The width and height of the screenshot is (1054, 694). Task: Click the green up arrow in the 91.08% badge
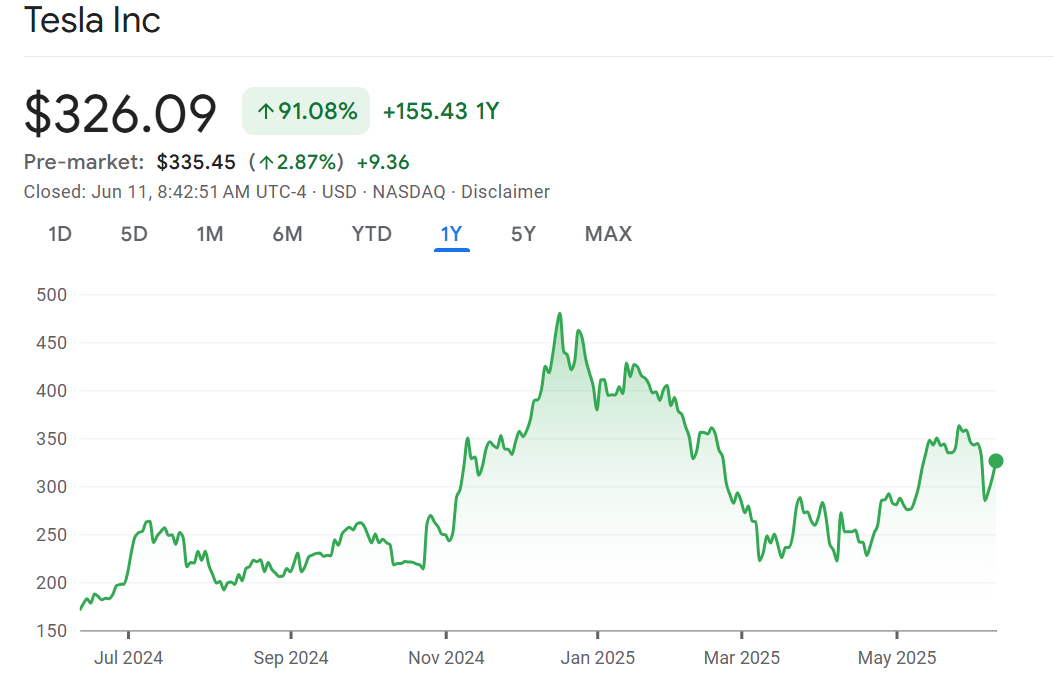point(265,112)
